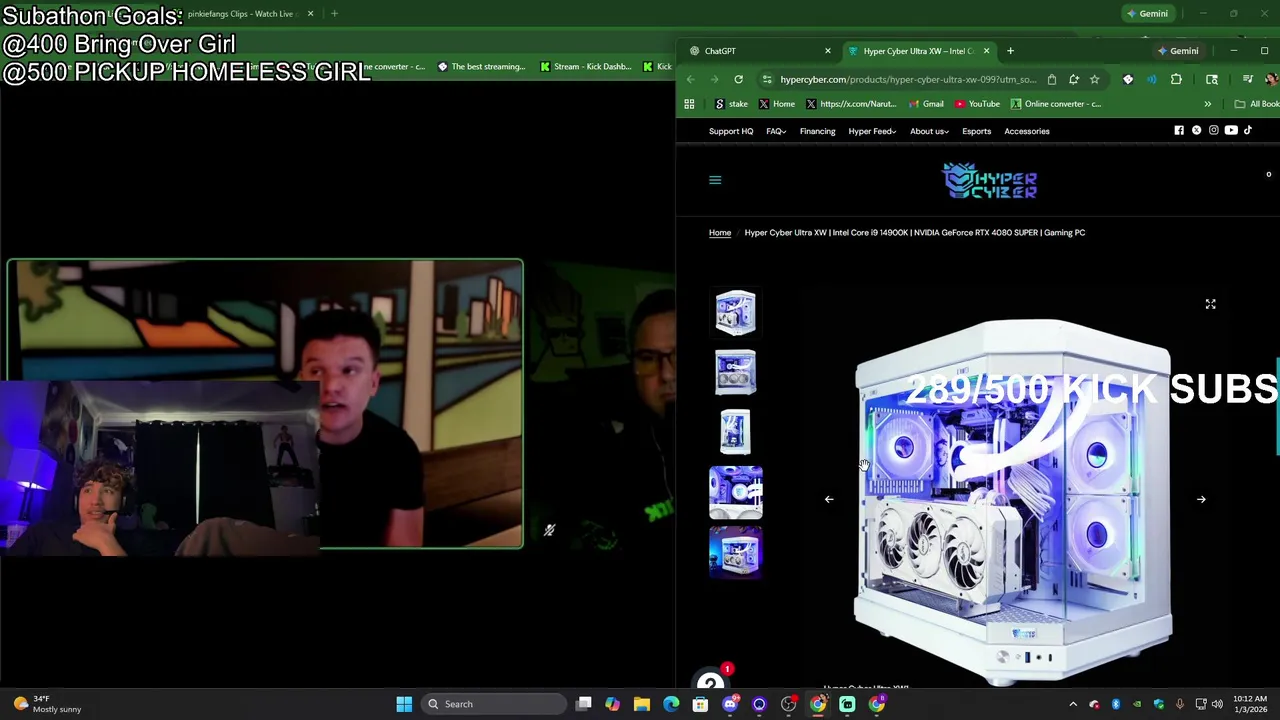Open the Hyper Cyber TikTok icon

[1247, 130]
